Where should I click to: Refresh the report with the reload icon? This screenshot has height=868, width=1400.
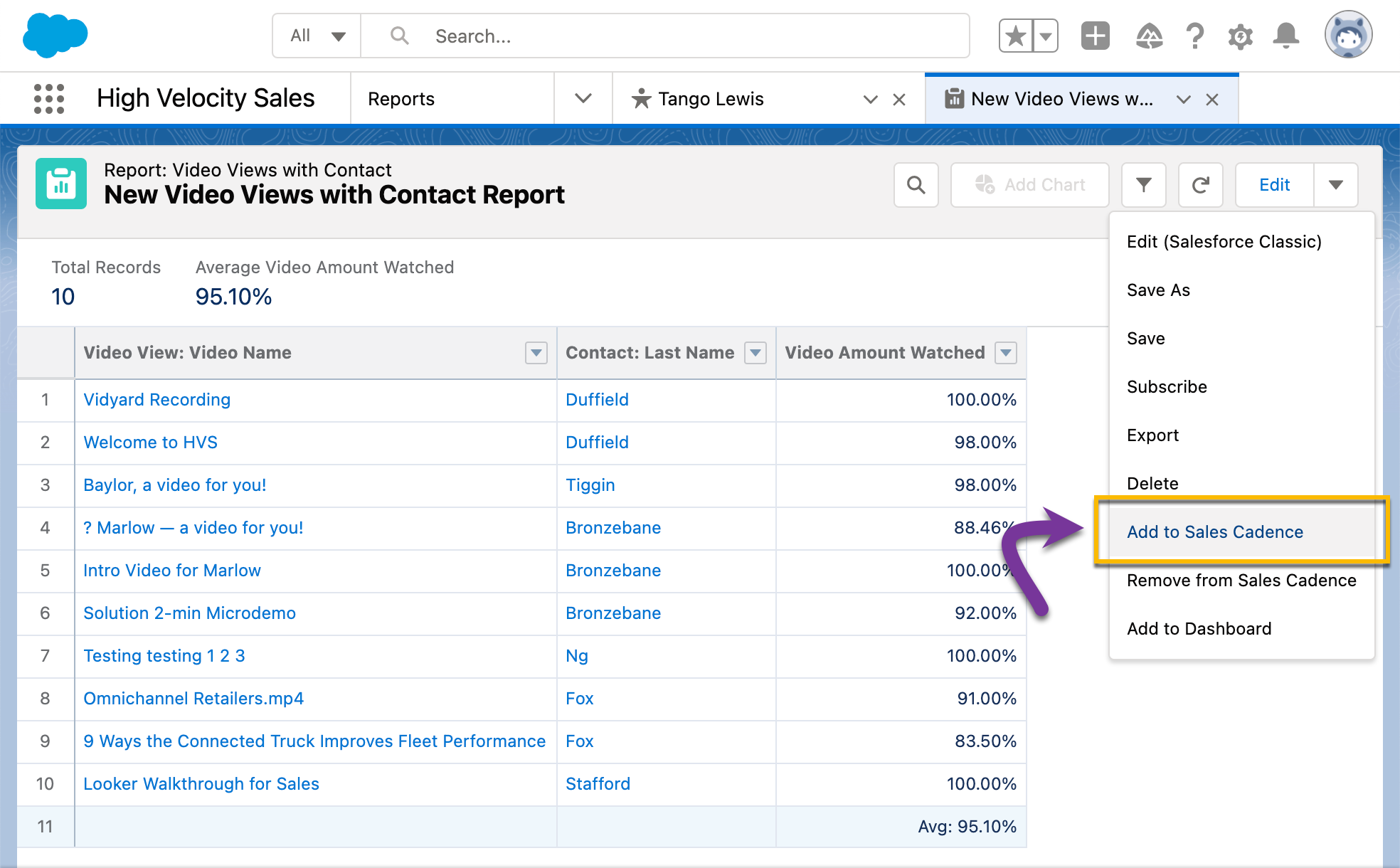[1201, 185]
